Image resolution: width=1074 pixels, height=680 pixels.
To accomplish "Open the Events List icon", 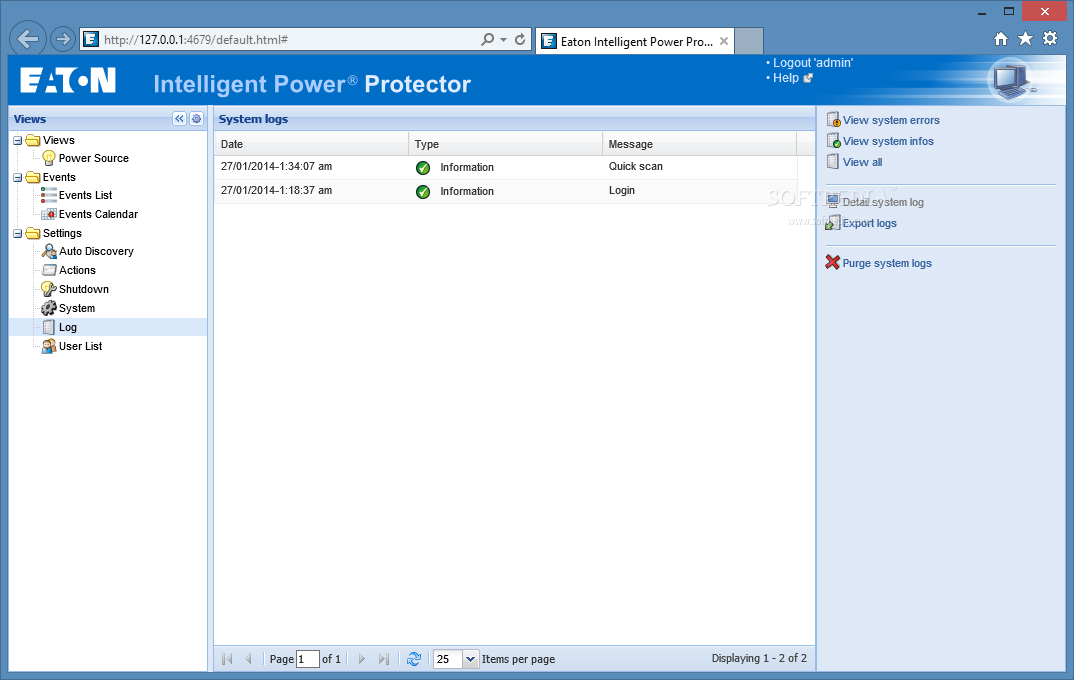I will (49, 195).
